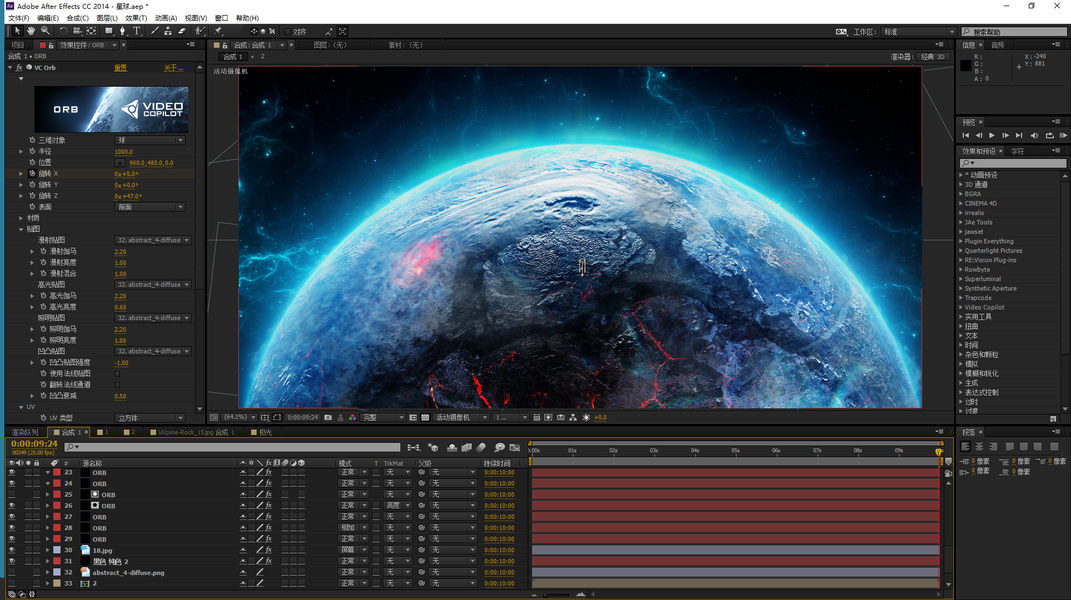Image resolution: width=1071 pixels, height=600 pixels.
Task: Open the 活动摄像机 3D view dropdown
Action: click(x=460, y=418)
